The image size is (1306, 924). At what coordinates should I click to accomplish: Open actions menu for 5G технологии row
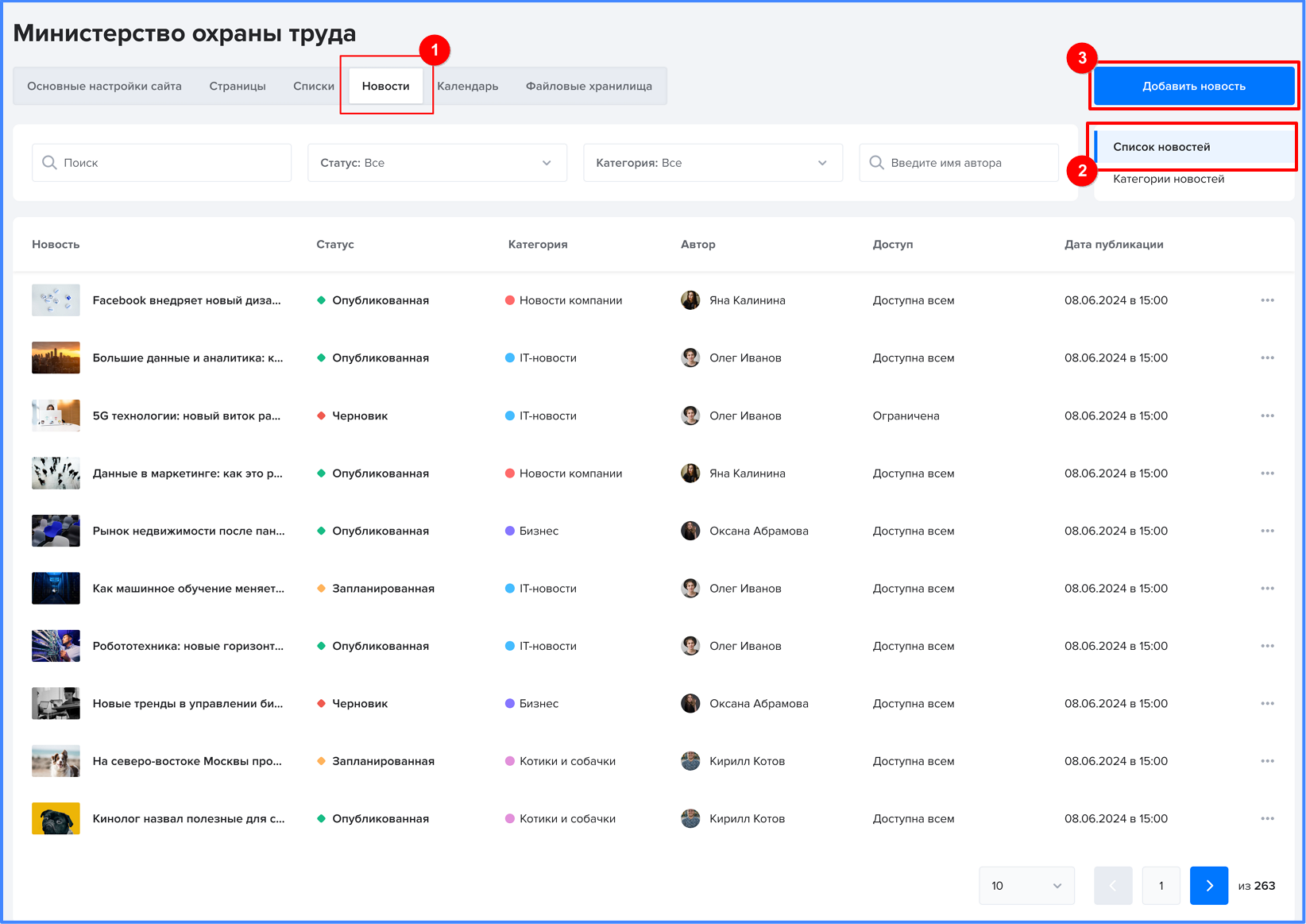(x=1267, y=416)
